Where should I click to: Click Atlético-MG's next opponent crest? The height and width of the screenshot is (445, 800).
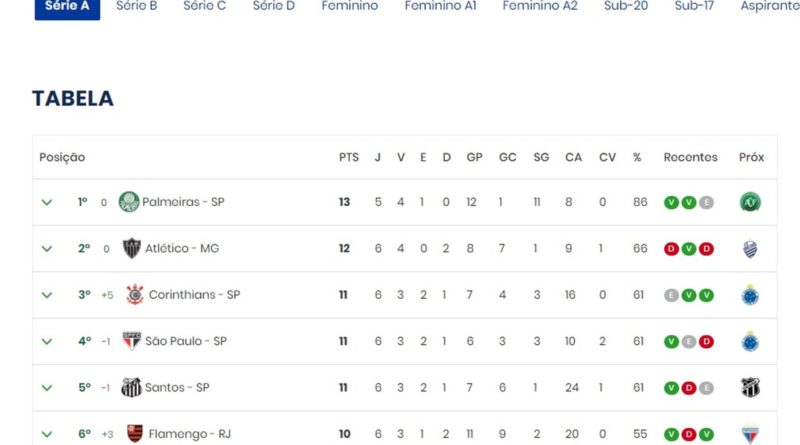pyautogui.click(x=750, y=248)
